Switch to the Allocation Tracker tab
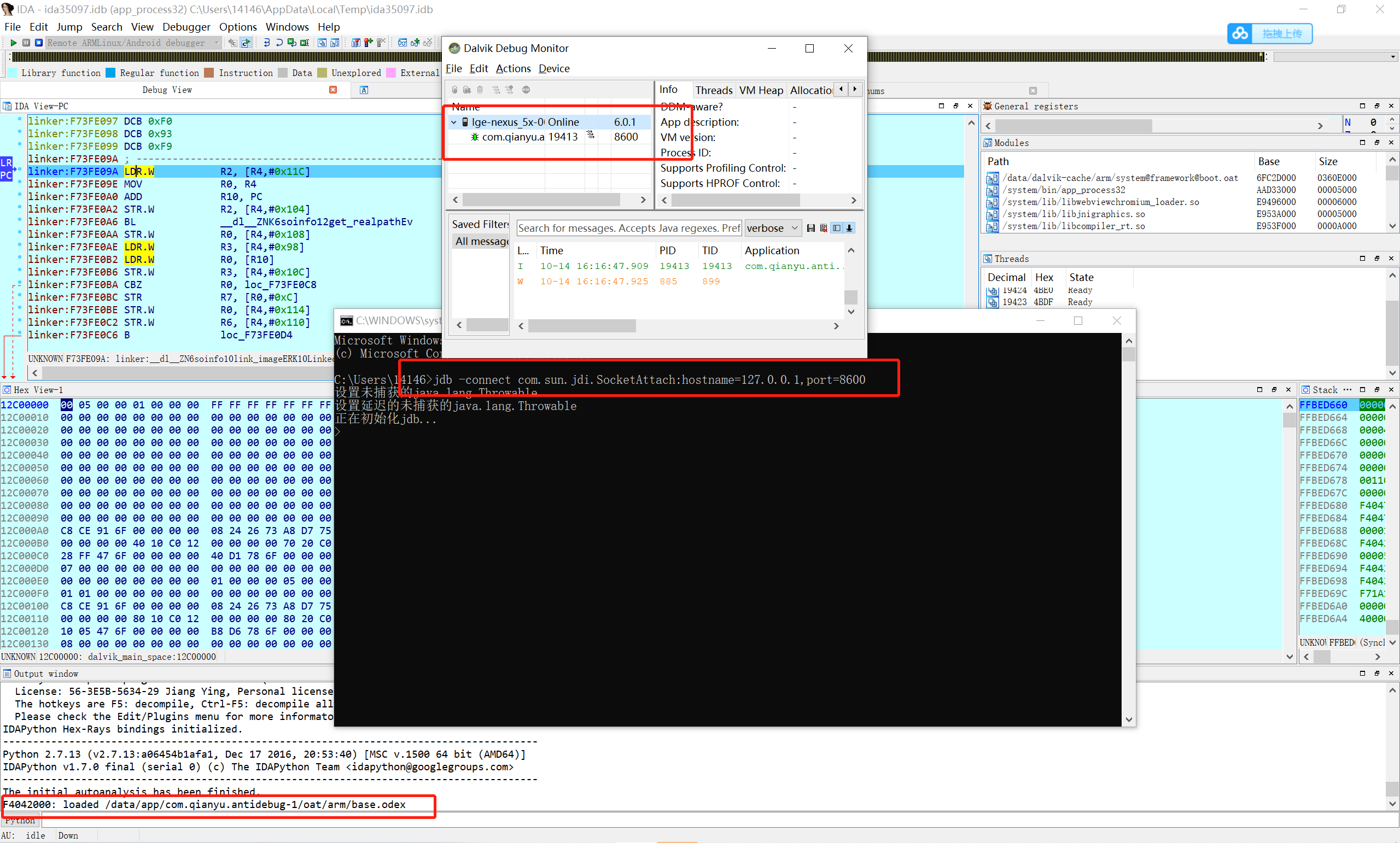This screenshot has height=843, width=1400. (x=811, y=90)
